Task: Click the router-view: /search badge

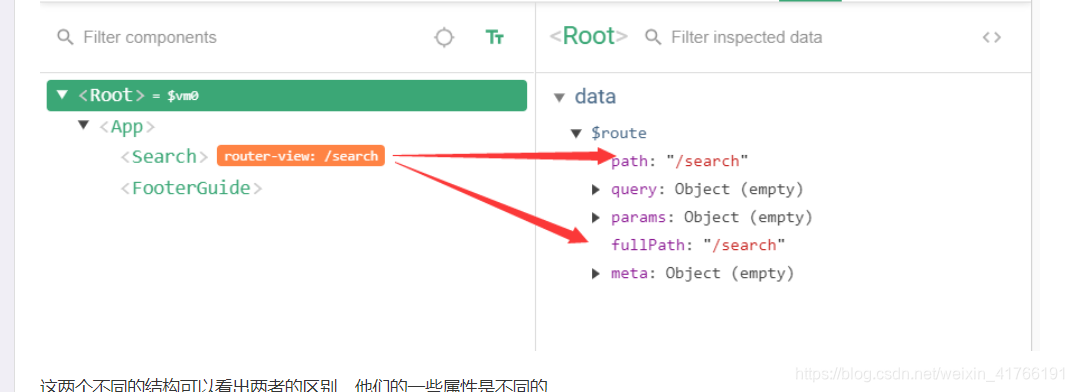Action: click(x=301, y=156)
